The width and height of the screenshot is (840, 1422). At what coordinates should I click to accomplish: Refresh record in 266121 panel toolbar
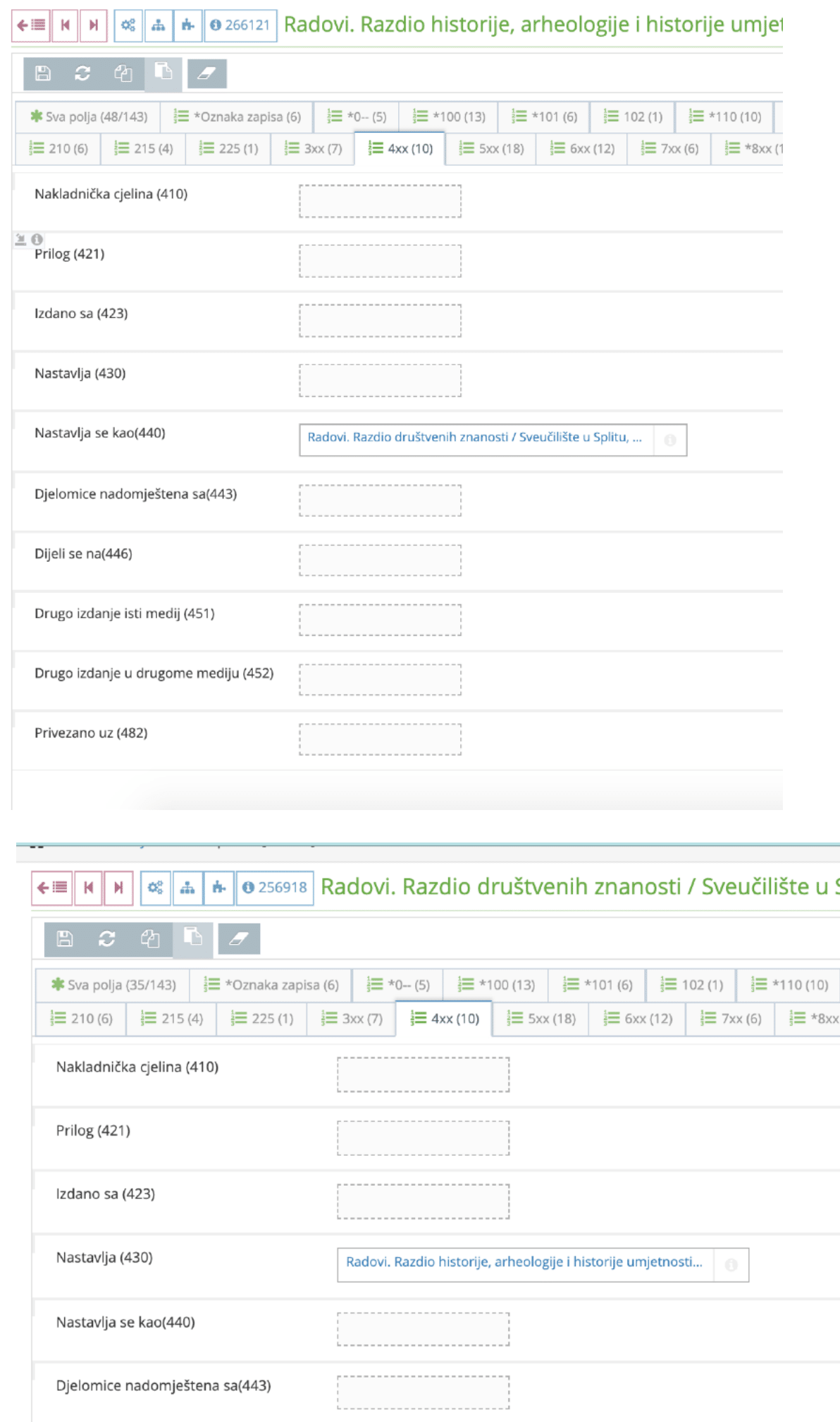[82, 73]
